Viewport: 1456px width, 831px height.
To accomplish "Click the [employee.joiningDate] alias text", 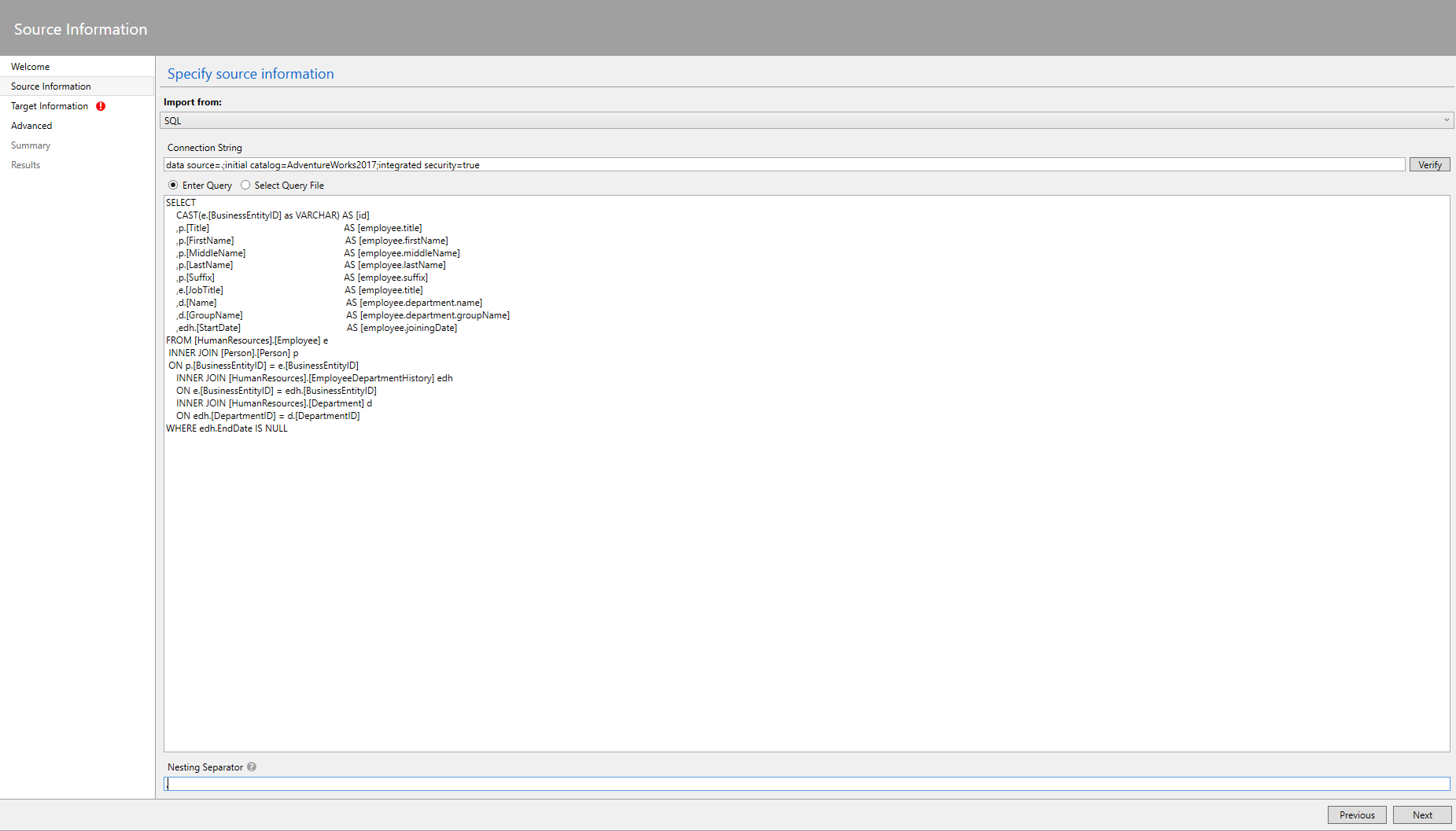I will (408, 328).
